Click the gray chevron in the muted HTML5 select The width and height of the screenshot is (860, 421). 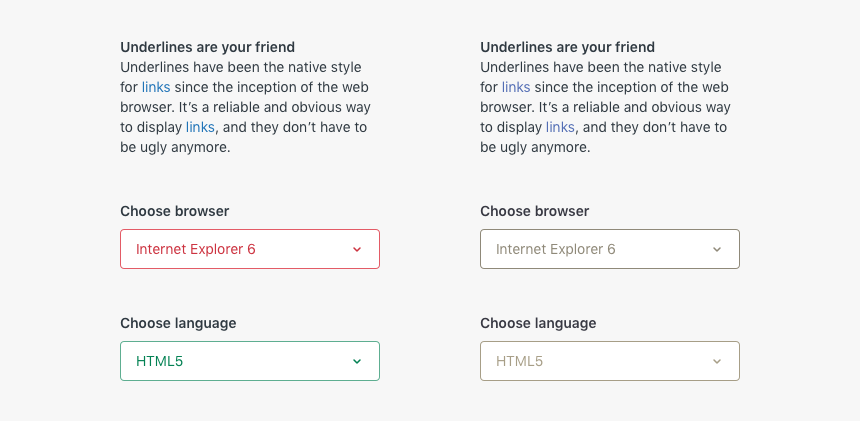click(717, 362)
